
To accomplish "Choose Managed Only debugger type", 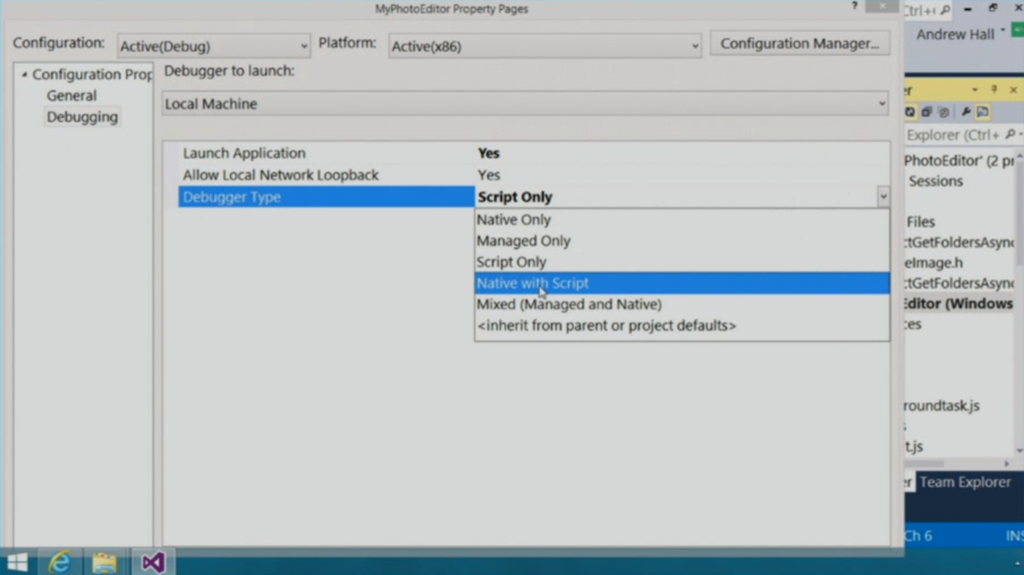I will 682,240.
